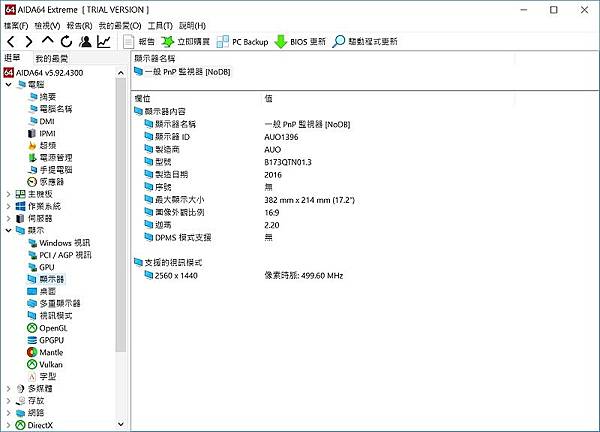Collapse the 顯示 tree node
Viewport: 600px width, 432px height.
click(8, 230)
